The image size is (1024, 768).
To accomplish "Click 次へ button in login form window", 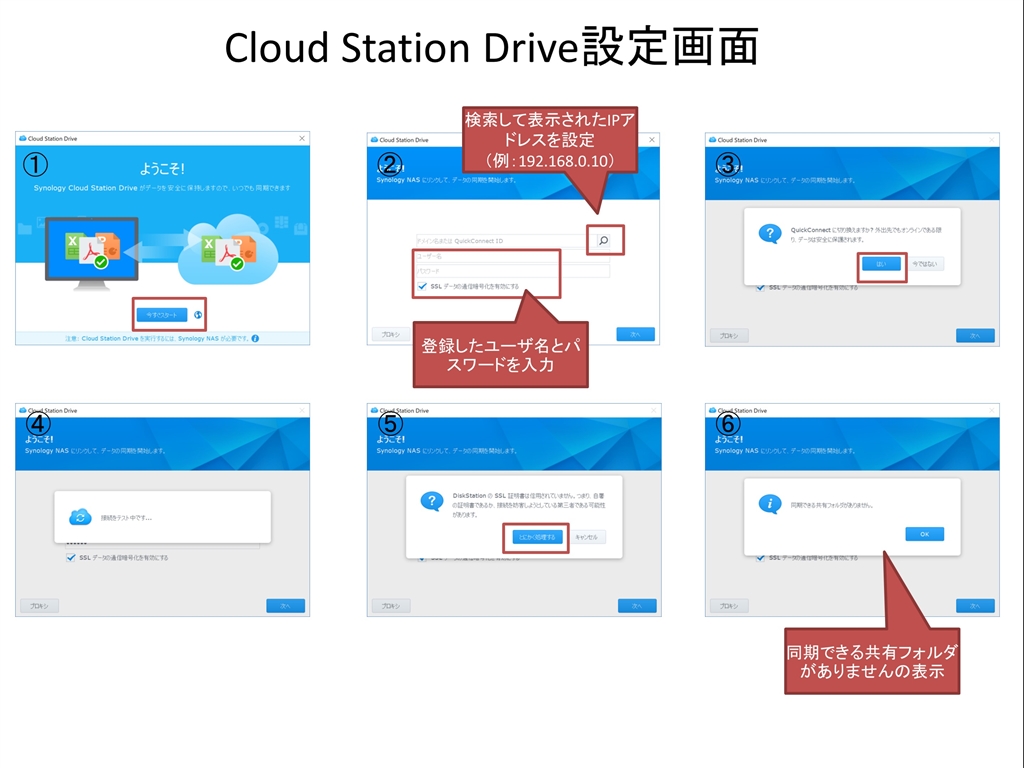I will click(635, 334).
